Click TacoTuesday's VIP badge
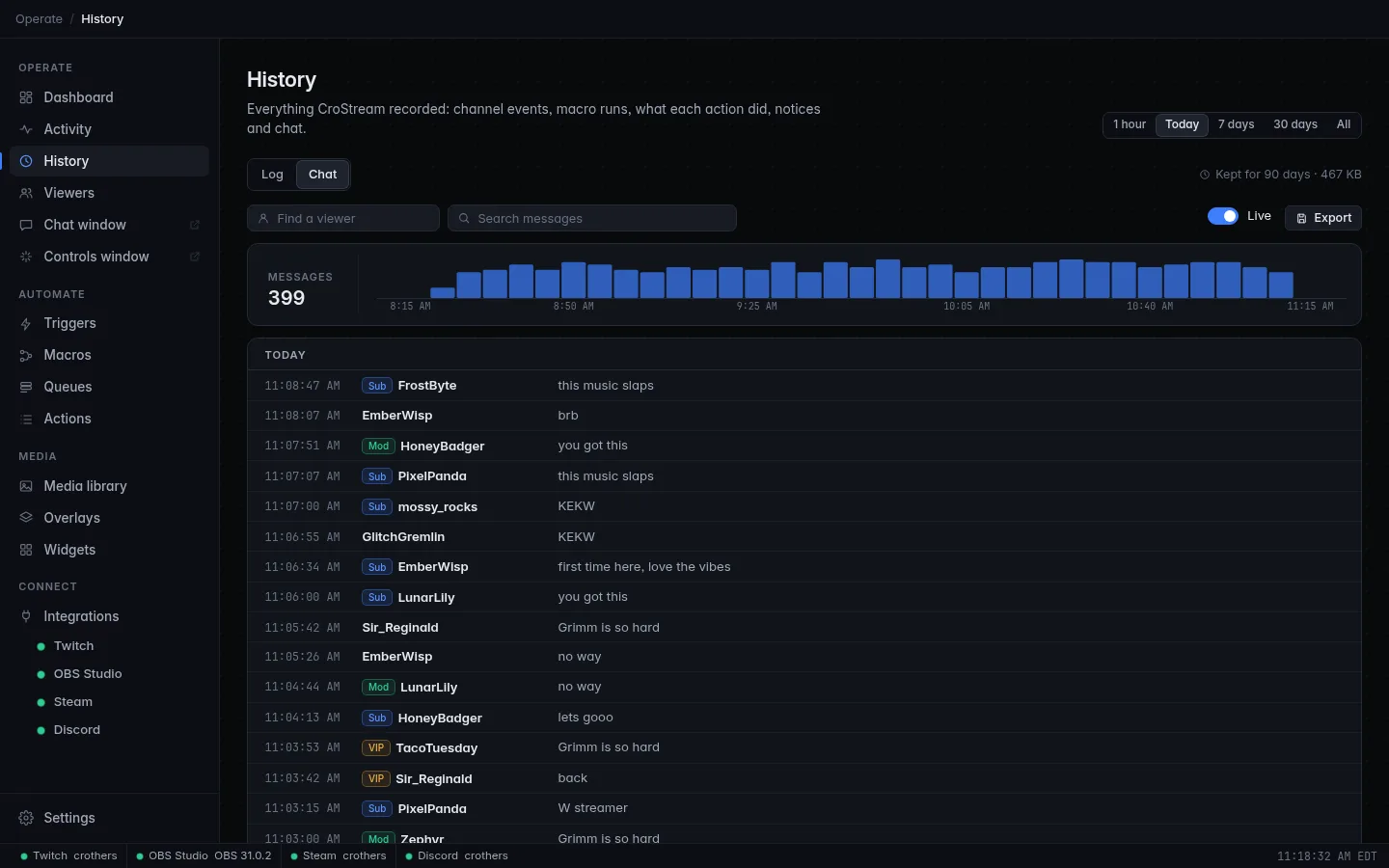 point(376,748)
